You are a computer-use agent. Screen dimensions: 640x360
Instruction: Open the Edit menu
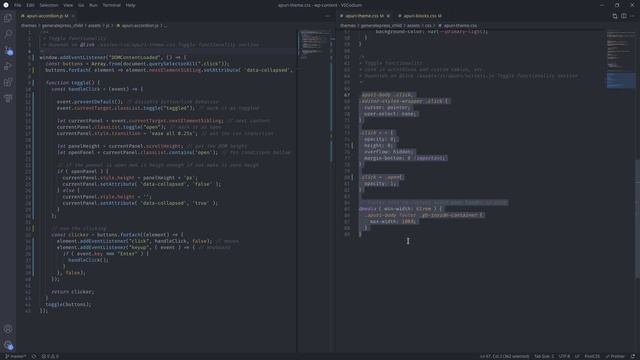(x=30, y=5)
